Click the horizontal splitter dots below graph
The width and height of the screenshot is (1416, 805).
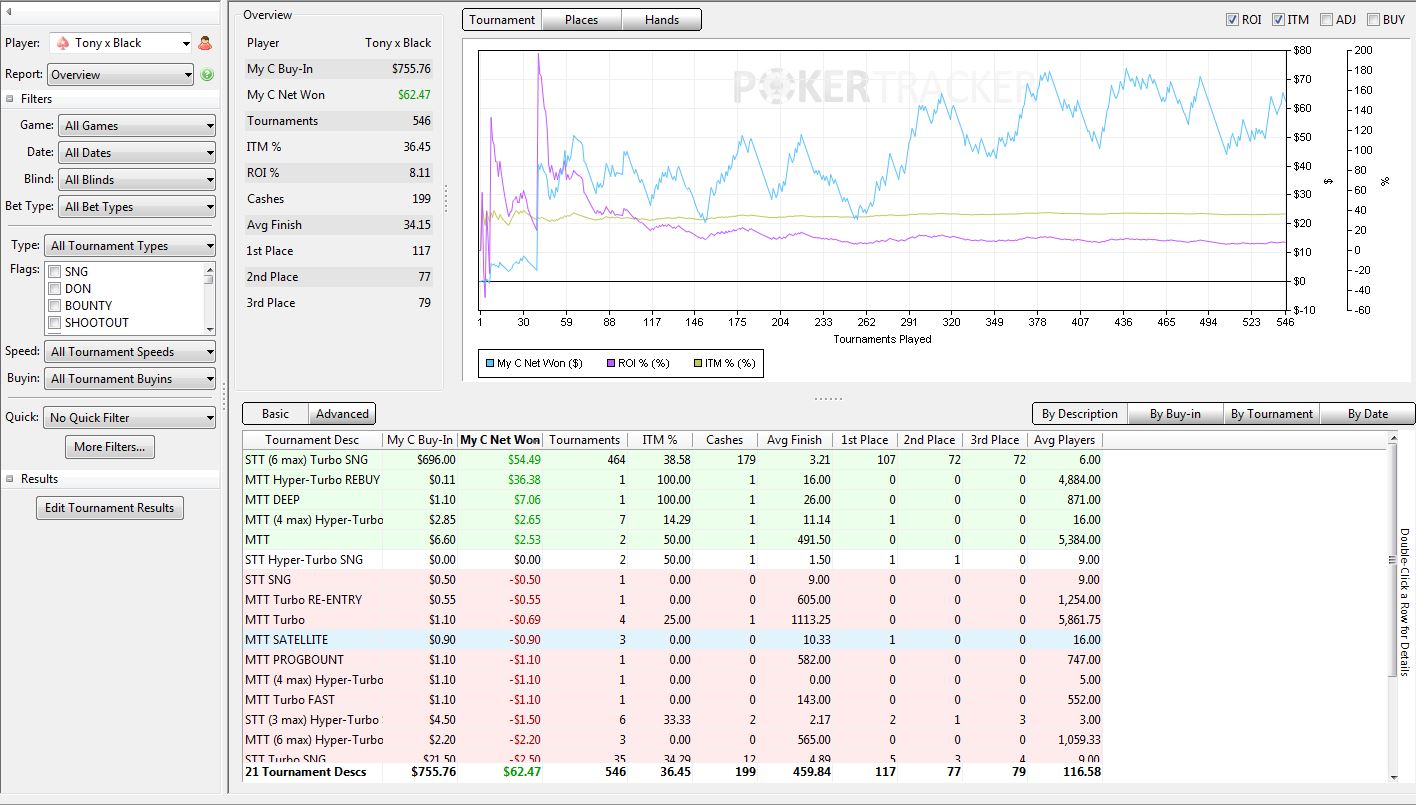pos(828,398)
